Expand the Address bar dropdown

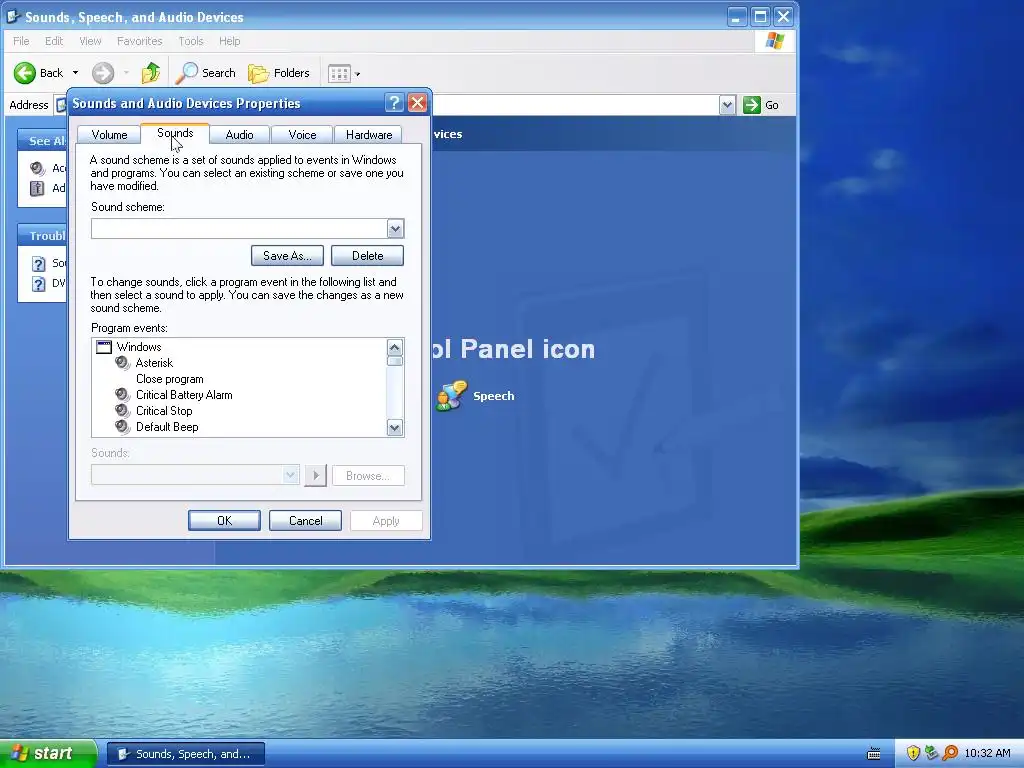click(x=727, y=105)
